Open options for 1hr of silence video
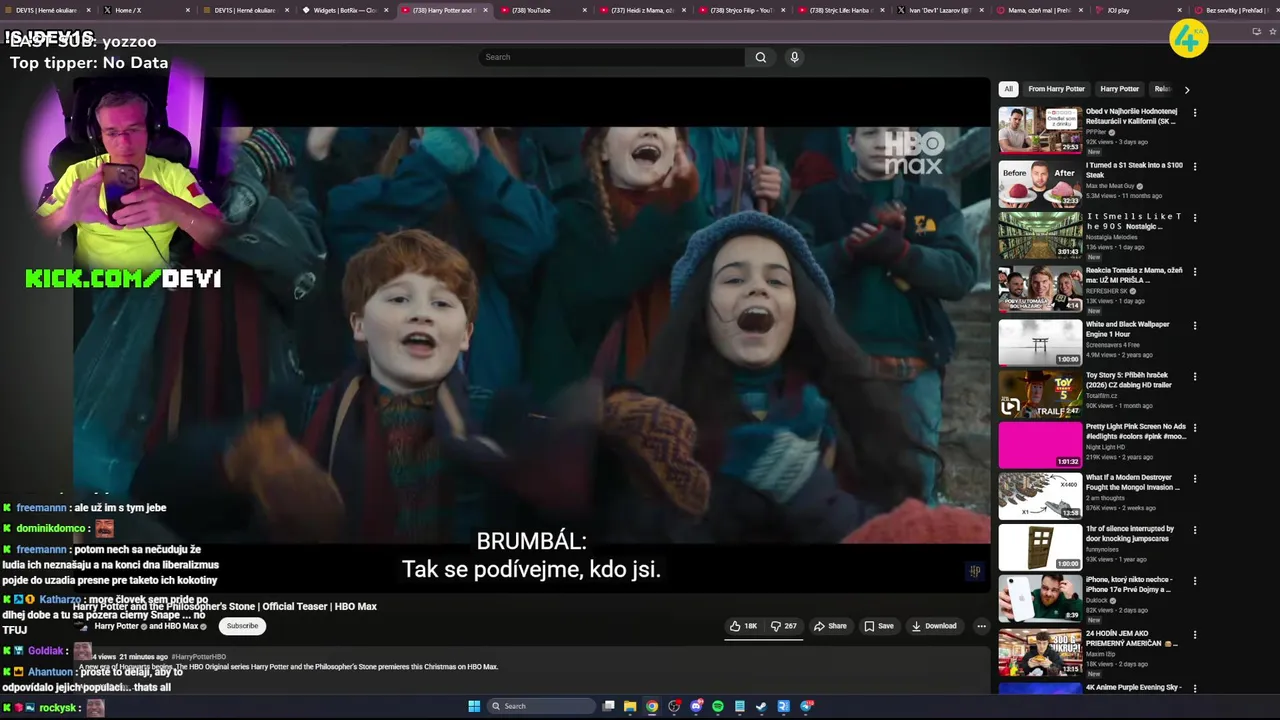The width and height of the screenshot is (1280, 720). pyautogui.click(x=1194, y=530)
